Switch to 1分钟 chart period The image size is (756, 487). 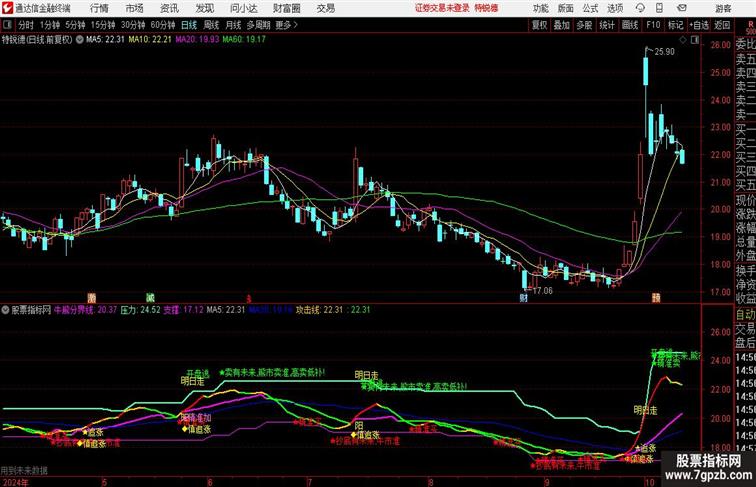[50, 25]
